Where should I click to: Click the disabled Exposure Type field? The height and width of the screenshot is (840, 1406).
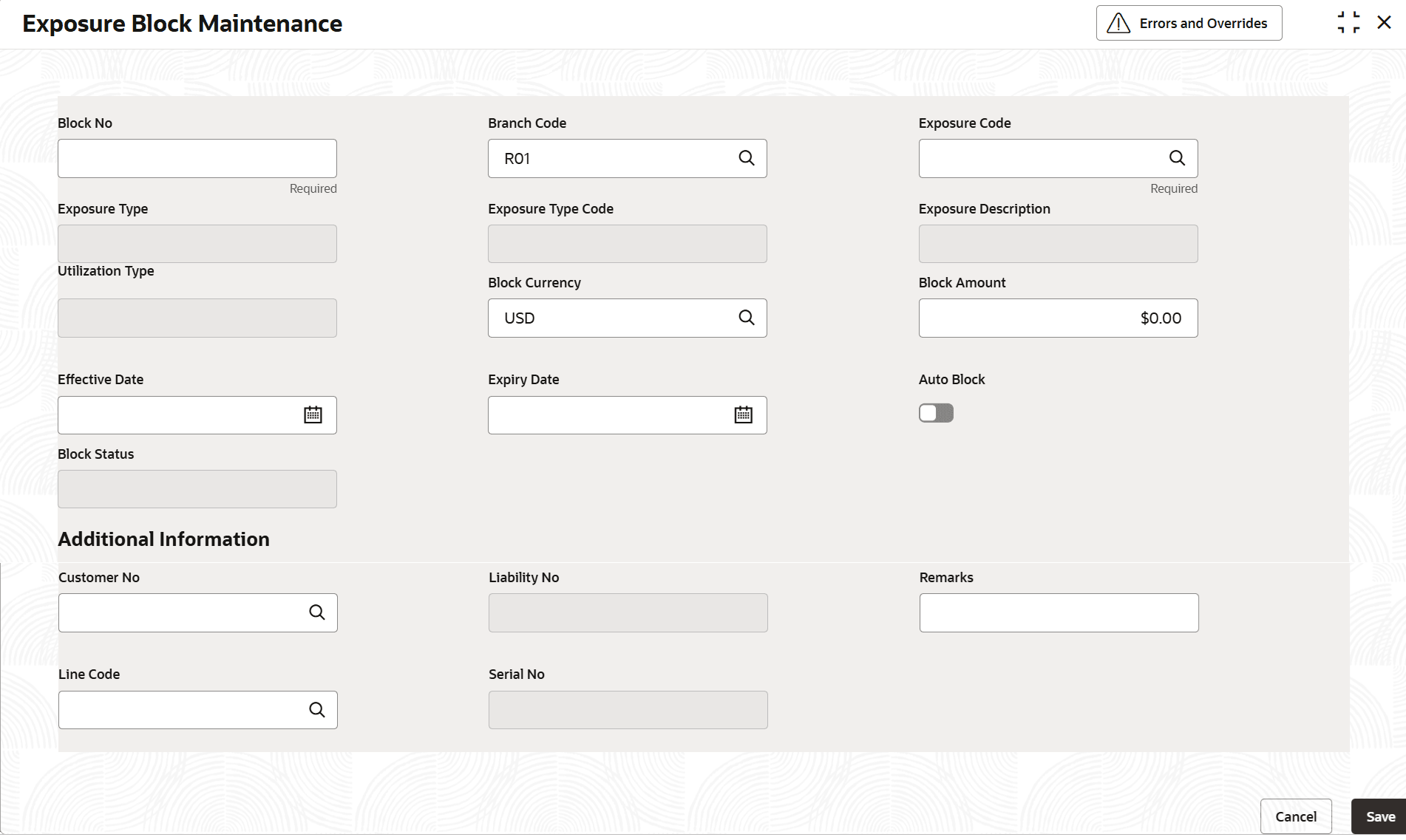click(197, 244)
